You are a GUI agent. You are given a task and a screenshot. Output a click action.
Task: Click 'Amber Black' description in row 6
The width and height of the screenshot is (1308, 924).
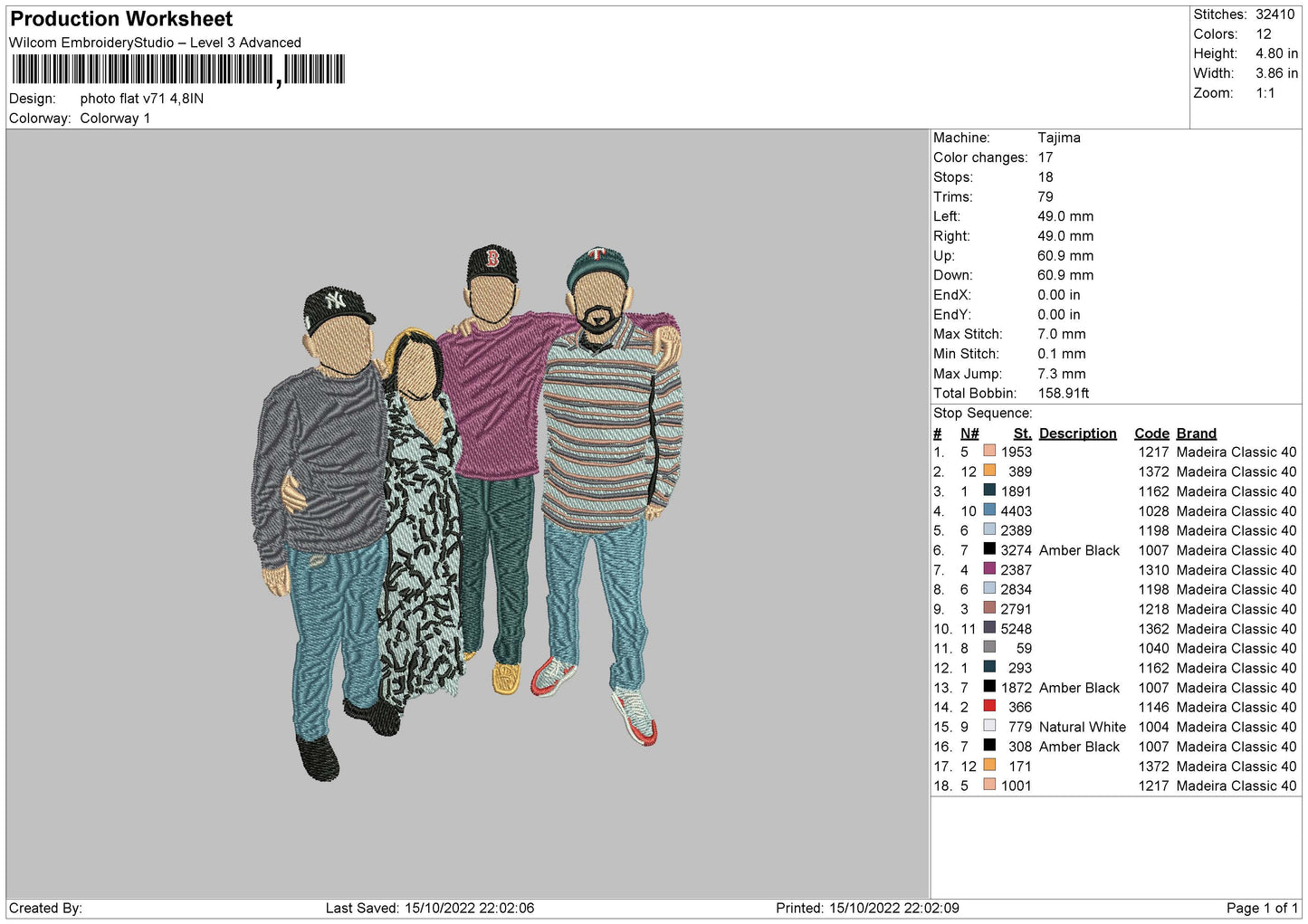(1080, 550)
